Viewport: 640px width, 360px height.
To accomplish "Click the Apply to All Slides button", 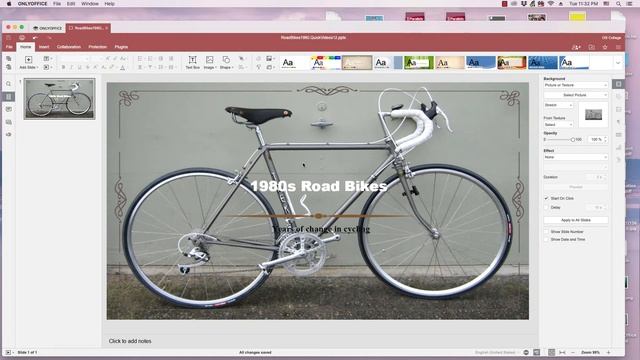I will point(576,220).
